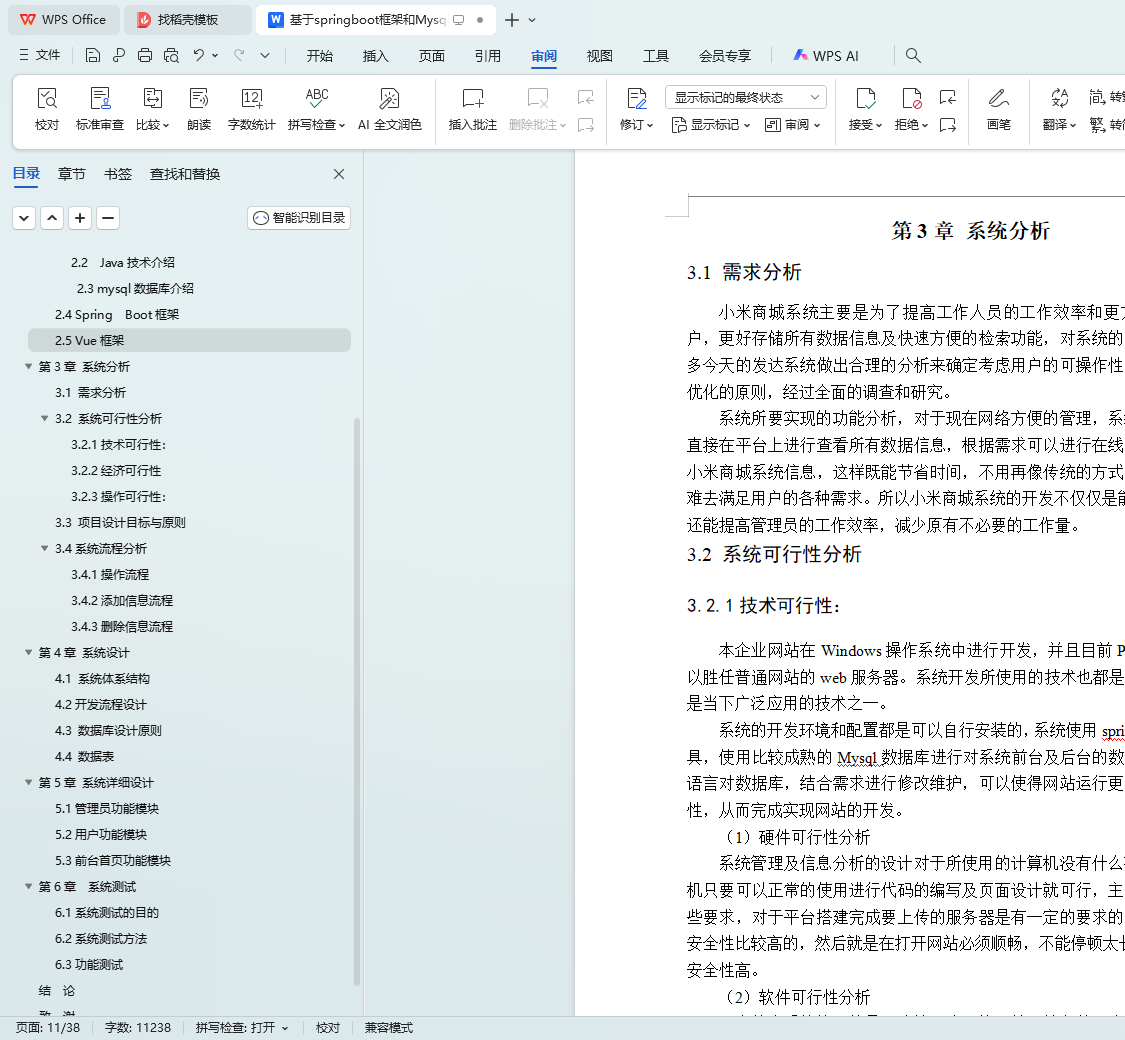Select 2.5 Vue 框架 outline entry
This screenshot has width=1125, height=1040.
(189, 340)
